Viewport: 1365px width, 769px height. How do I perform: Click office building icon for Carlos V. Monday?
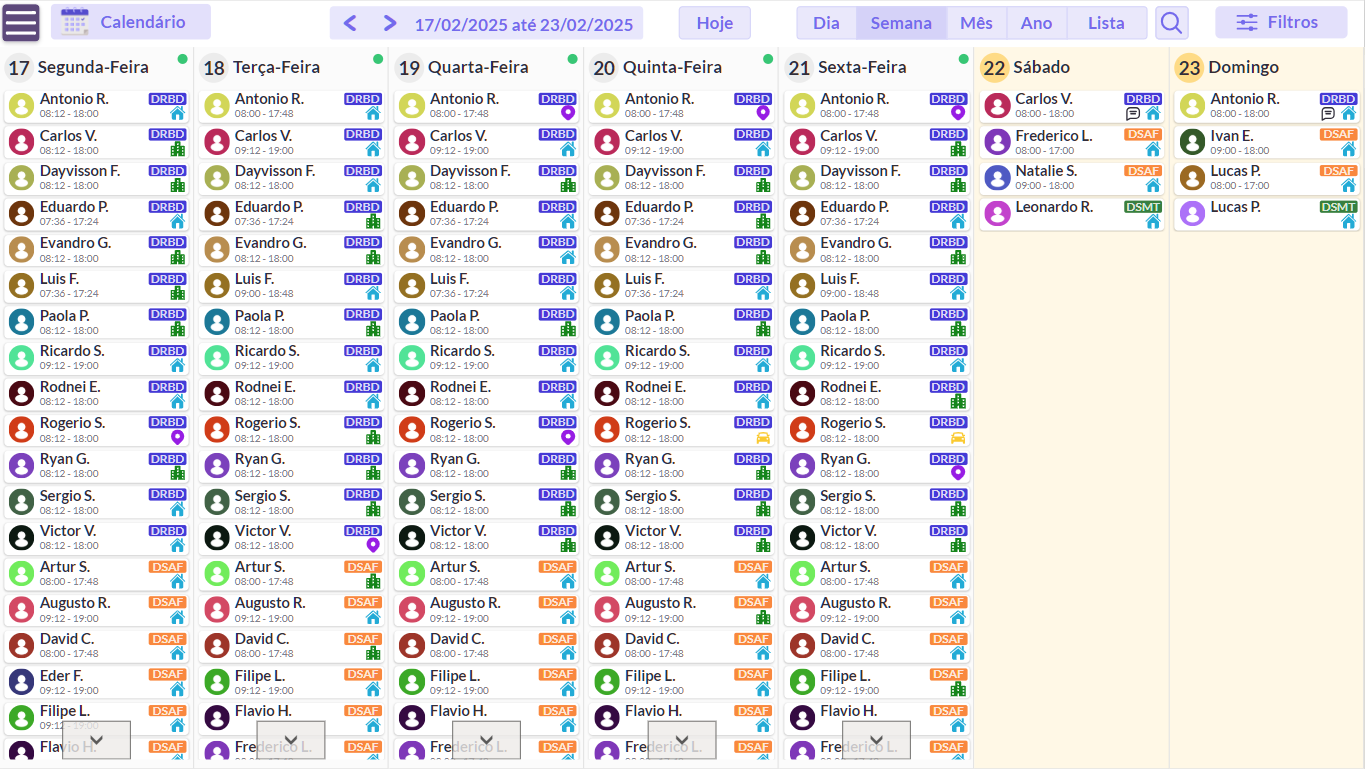click(178, 149)
